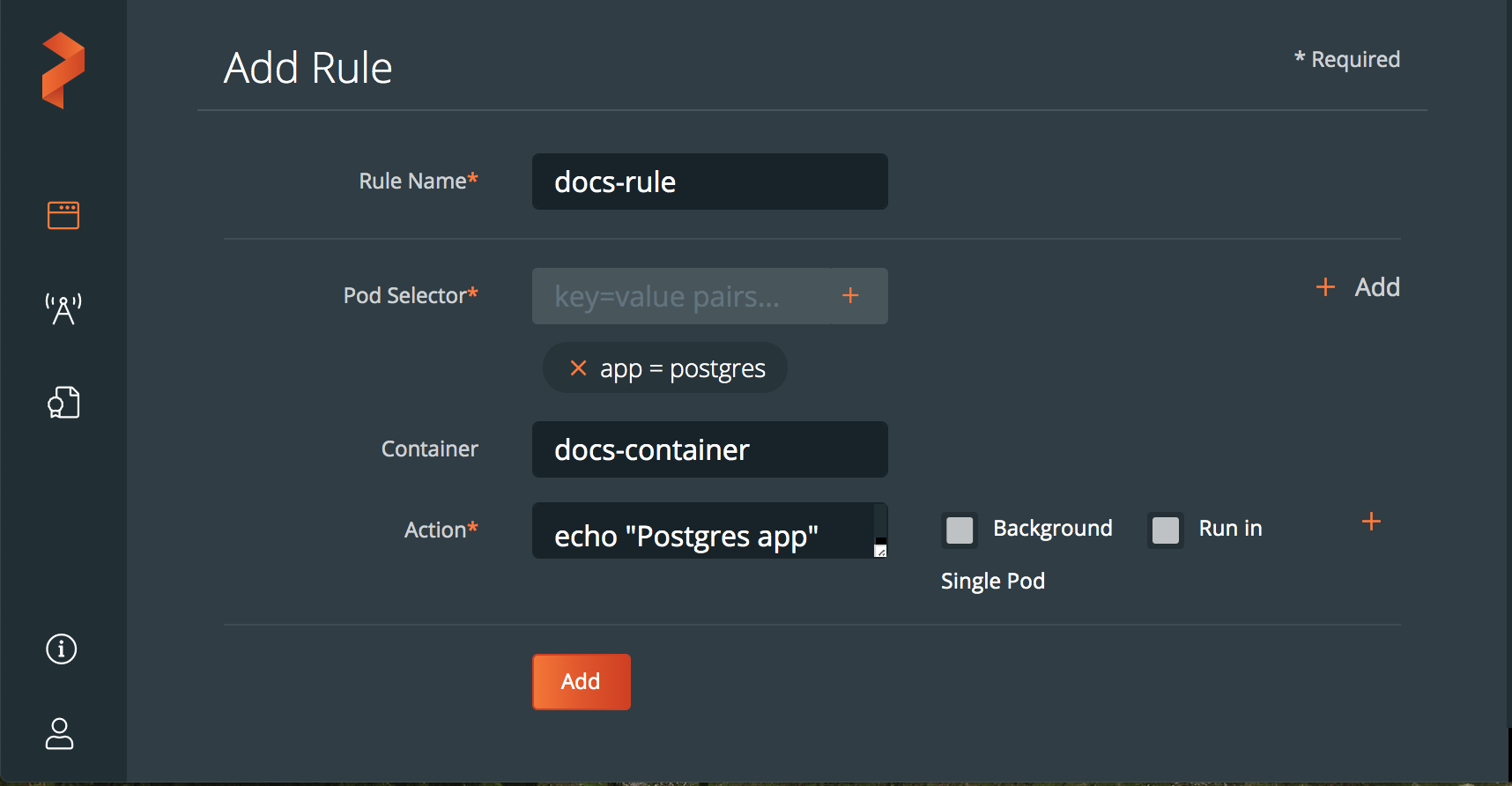Click the 'app = postgres' tag text

coord(682,368)
